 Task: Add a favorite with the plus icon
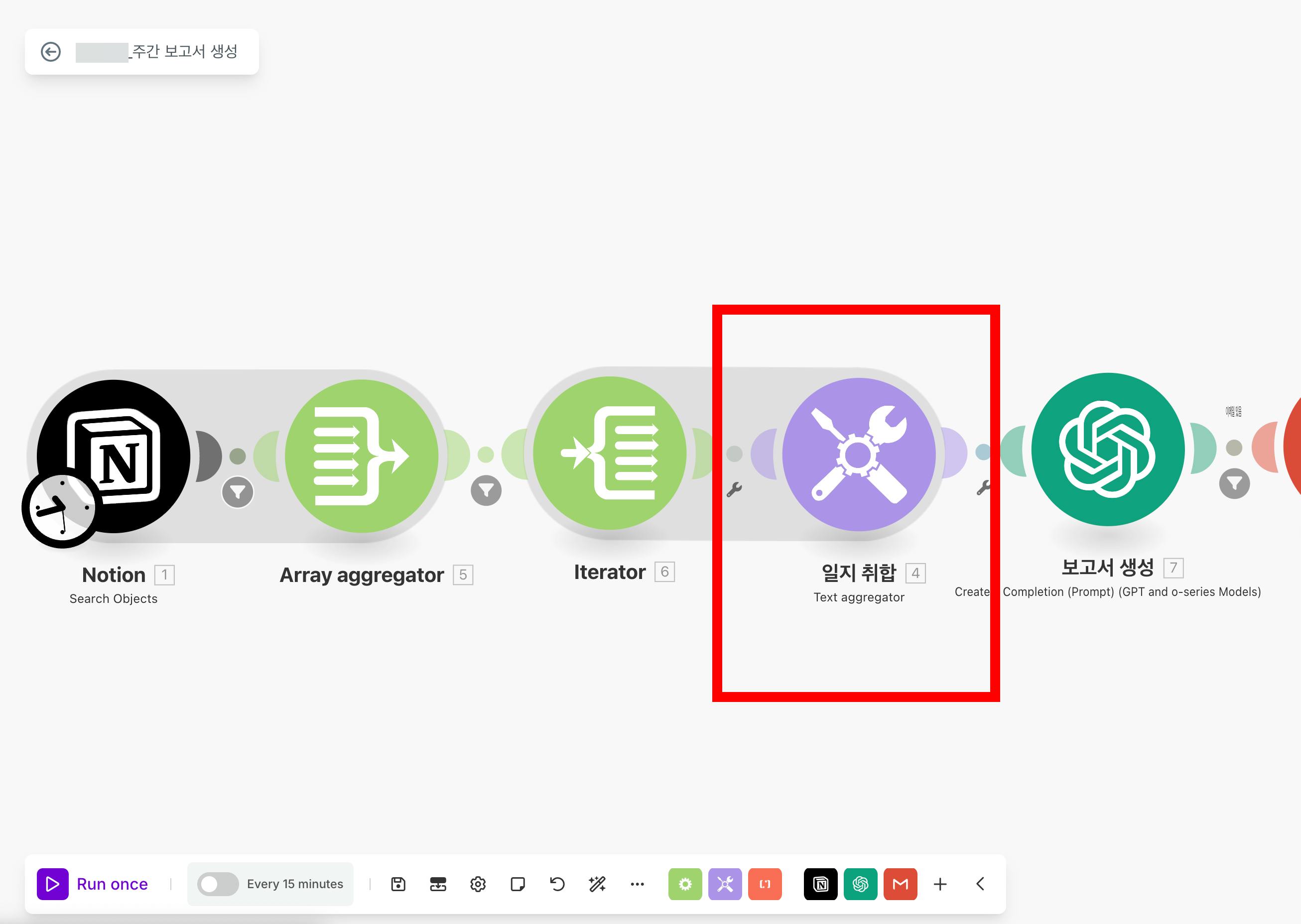[x=940, y=884]
